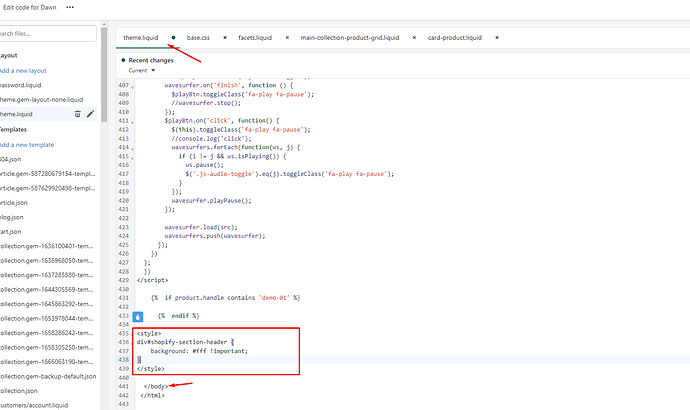Close the facets.liquid tab
The height and width of the screenshot is (410, 690).
pyautogui.click(x=287, y=37)
